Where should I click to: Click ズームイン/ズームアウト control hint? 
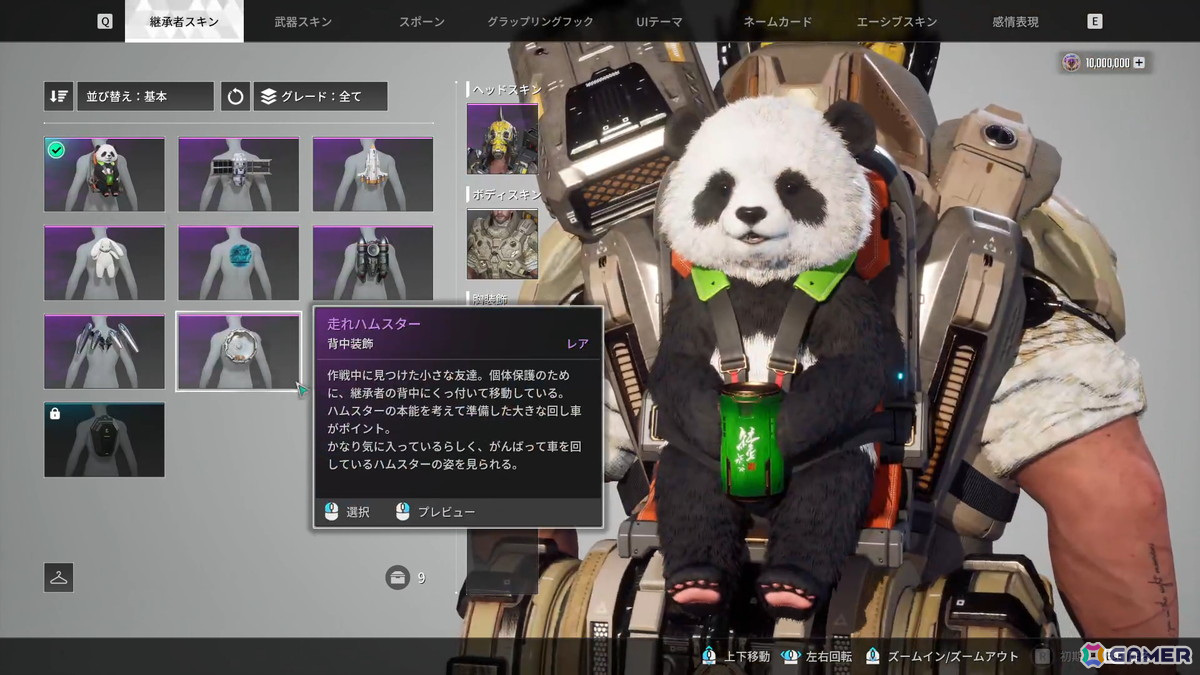pos(952,656)
